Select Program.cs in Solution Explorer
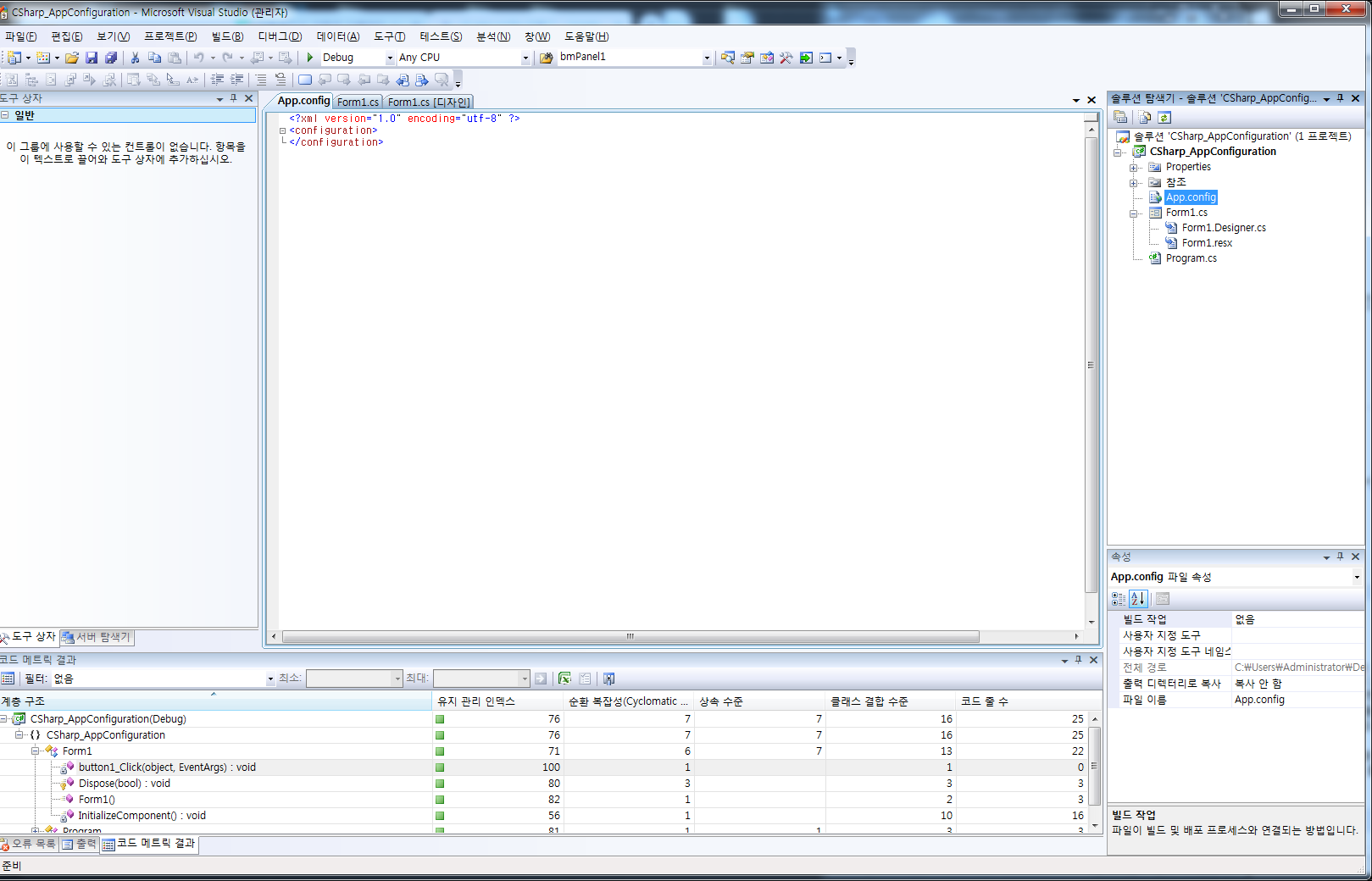The height and width of the screenshot is (881, 1372). pyautogui.click(x=1191, y=258)
